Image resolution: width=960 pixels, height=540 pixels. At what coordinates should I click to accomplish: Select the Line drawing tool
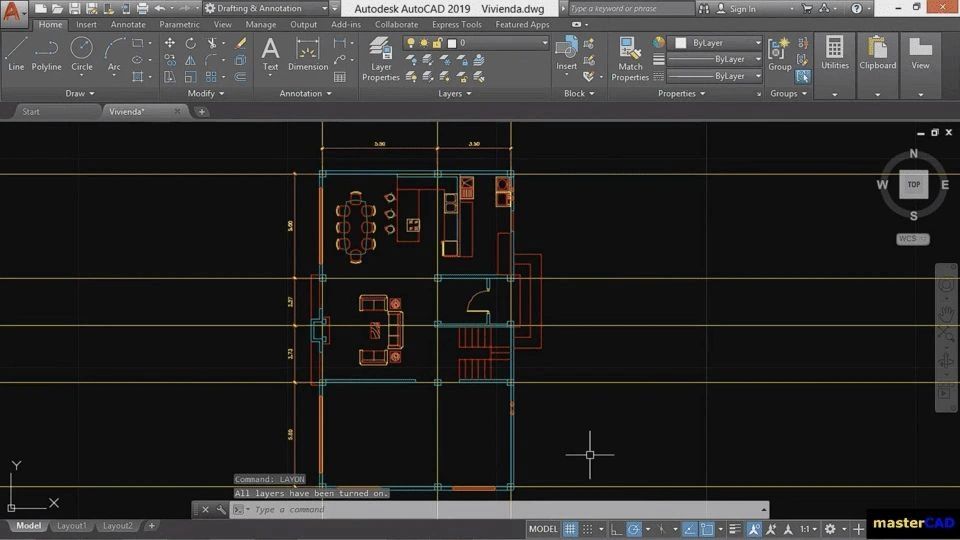pos(16,54)
